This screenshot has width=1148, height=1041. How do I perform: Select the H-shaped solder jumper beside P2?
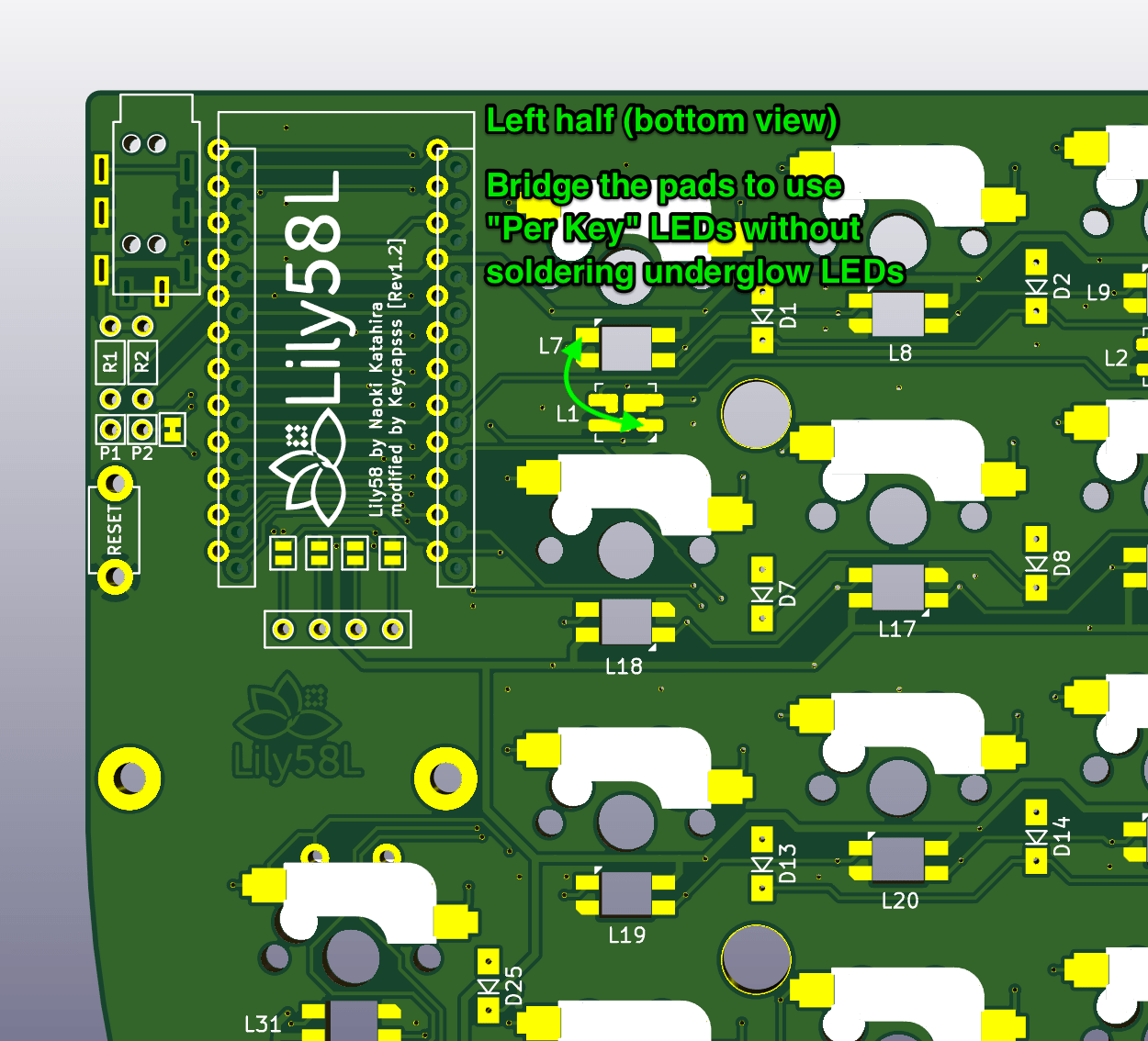(x=173, y=429)
